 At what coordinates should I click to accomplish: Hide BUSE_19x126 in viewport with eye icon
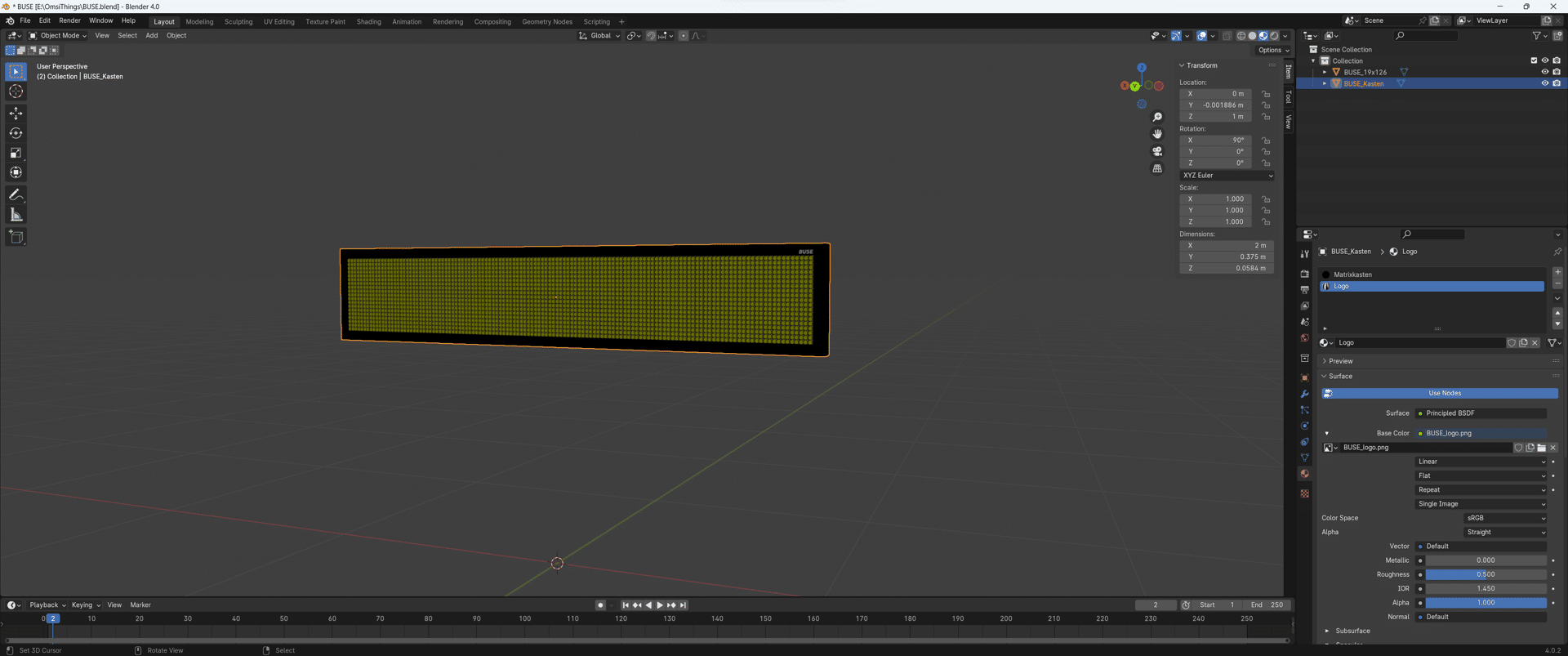tap(1544, 72)
